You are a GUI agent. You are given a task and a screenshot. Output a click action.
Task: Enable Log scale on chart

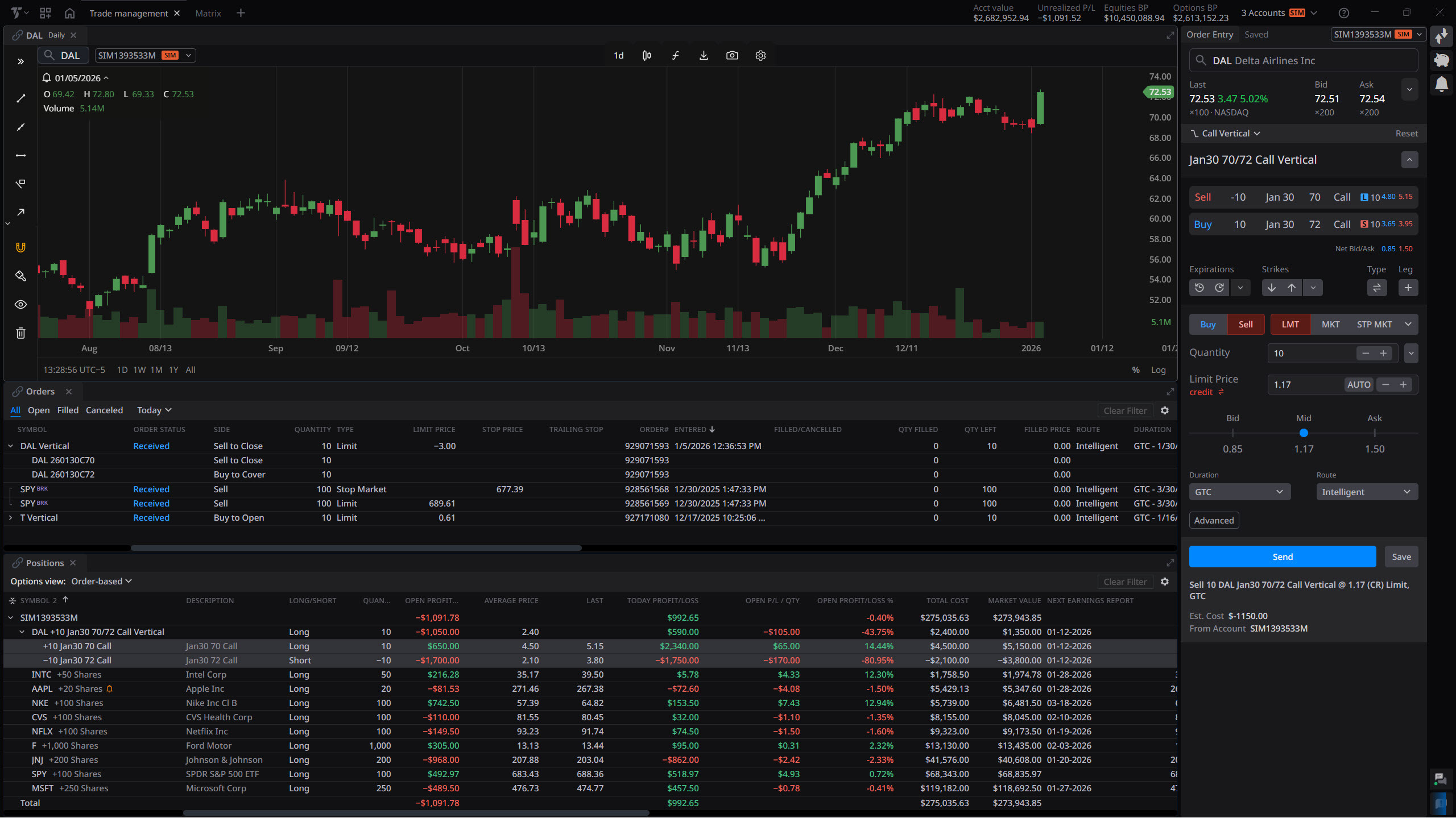(x=1158, y=370)
